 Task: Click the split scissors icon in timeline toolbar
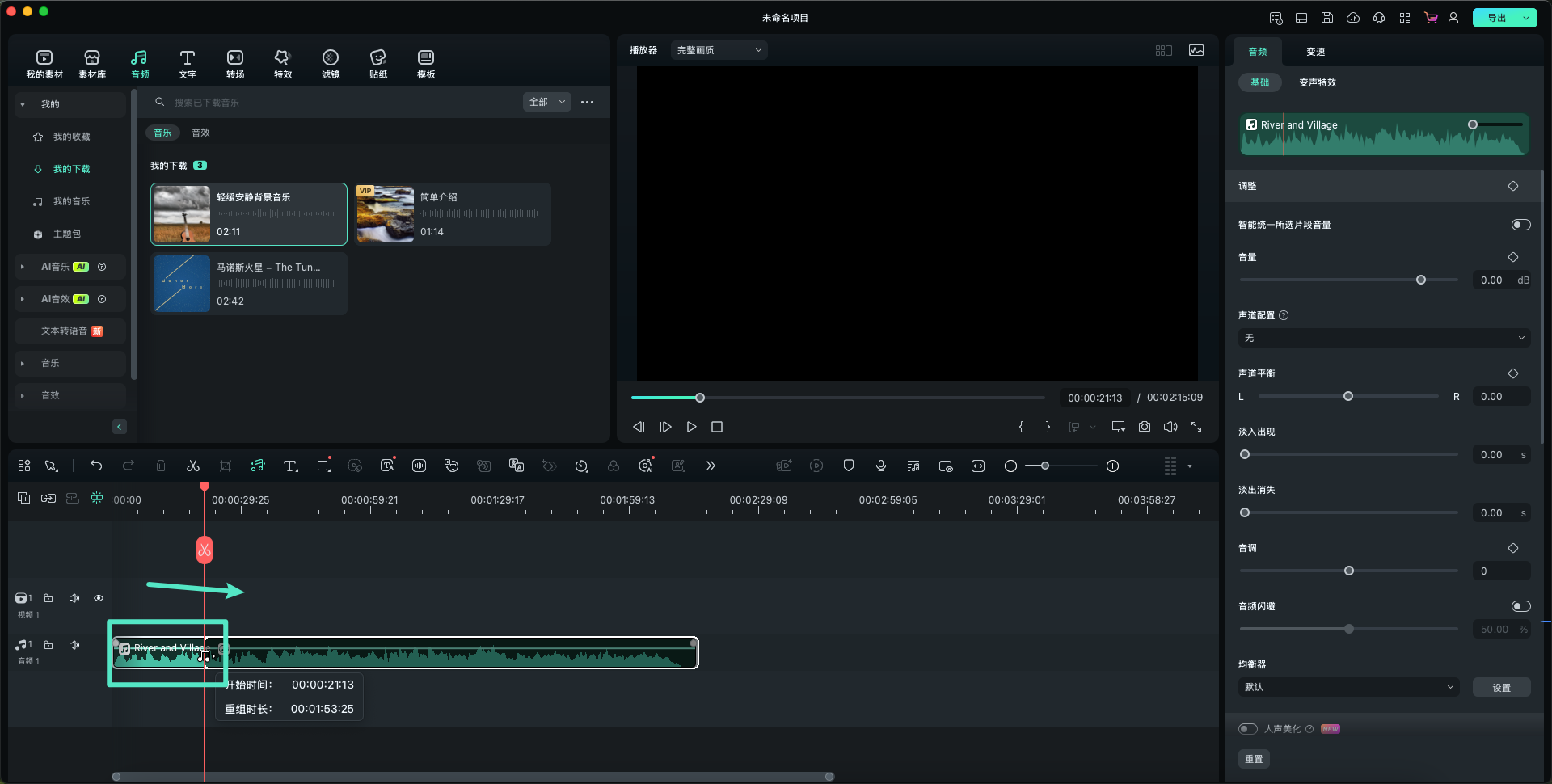click(x=192, y=466)
